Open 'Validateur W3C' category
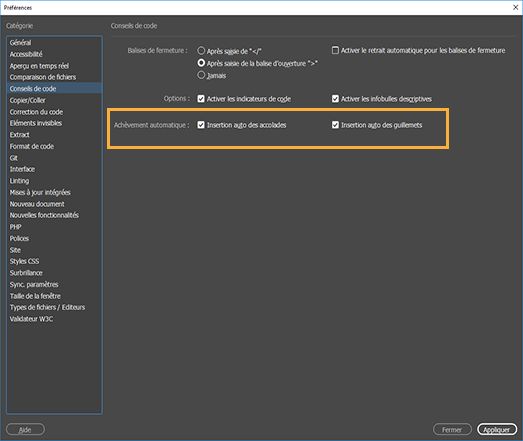 pos(54,319)
